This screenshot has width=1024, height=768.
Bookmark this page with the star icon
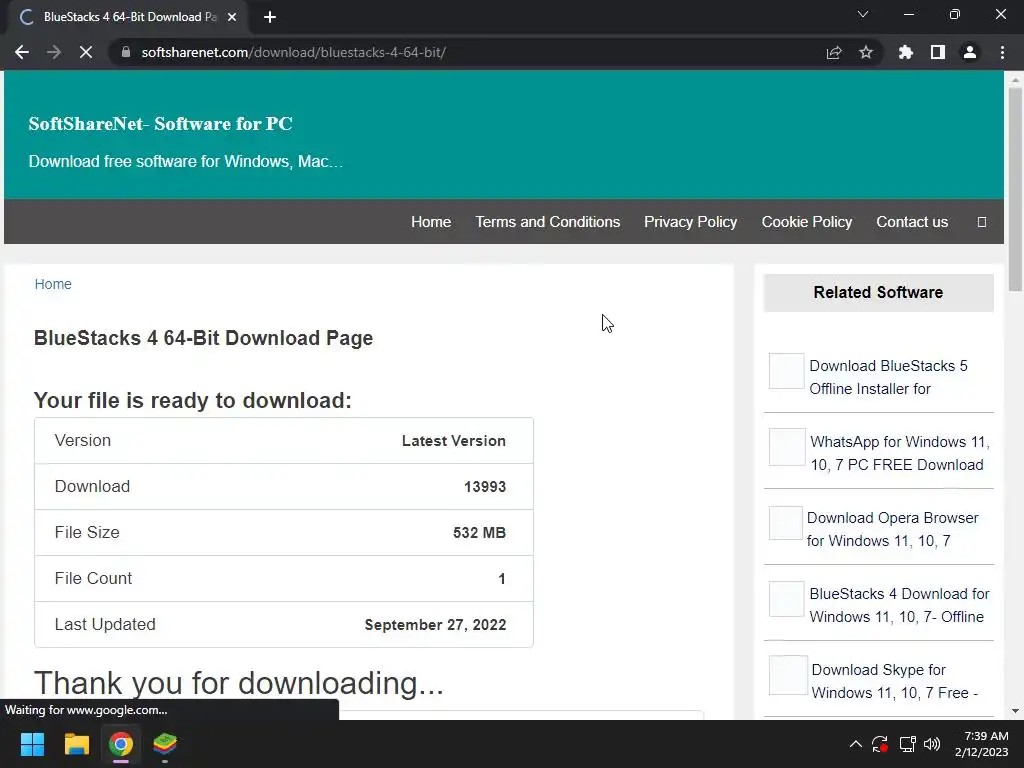(866, 52)
